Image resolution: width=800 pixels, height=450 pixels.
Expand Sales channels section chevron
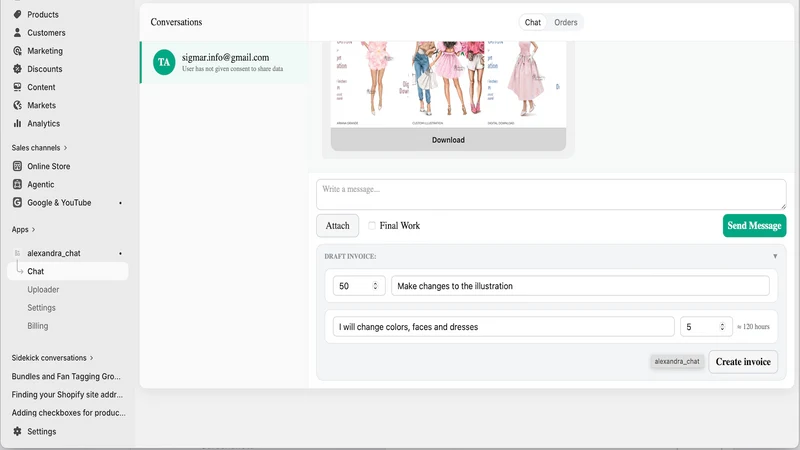click(65, 148)
